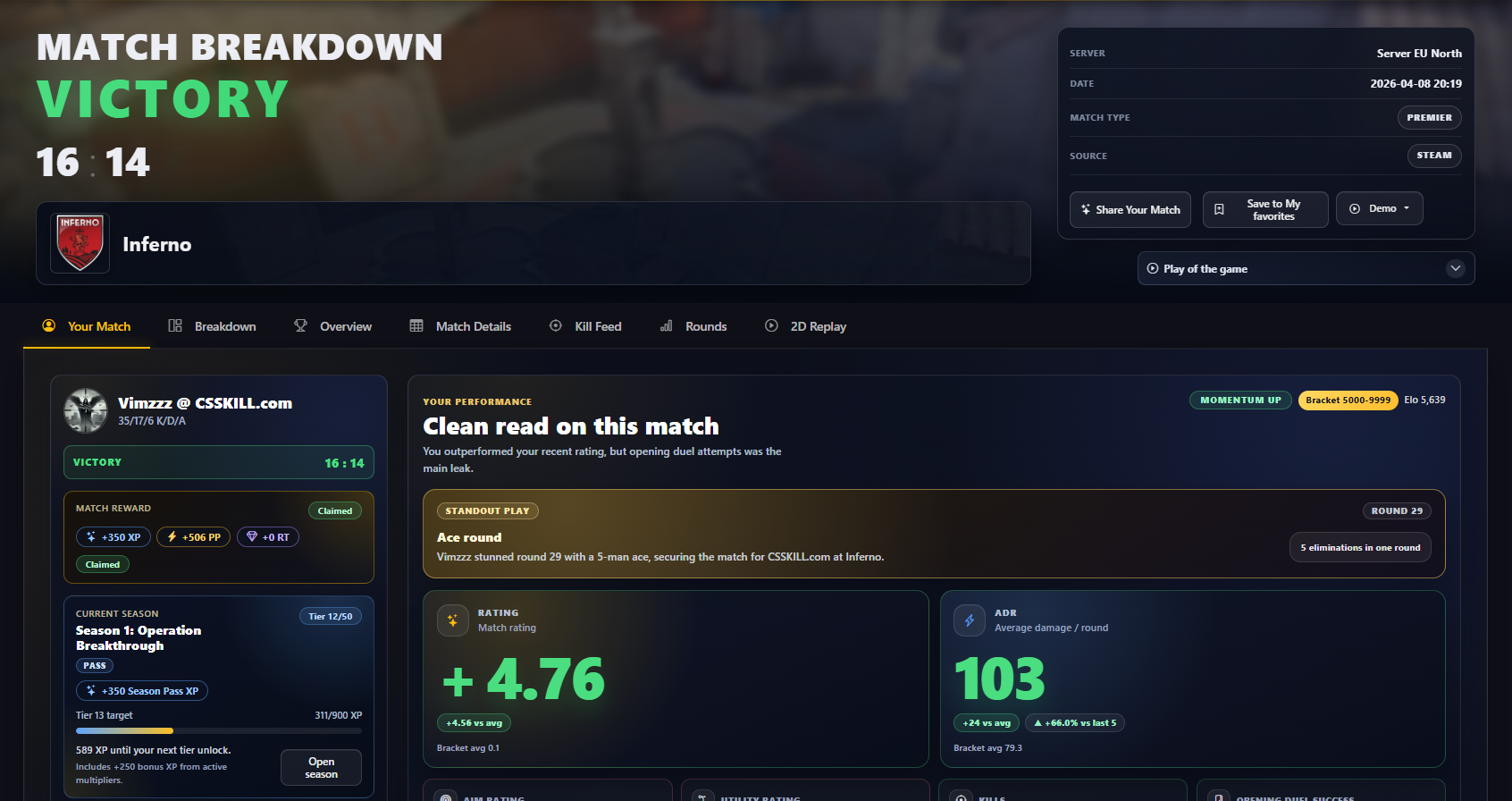Image resolution: width=1512 pixels, height=801 pixels.
Task: Click the play icon beside Play of the game
Action: 1153,268
